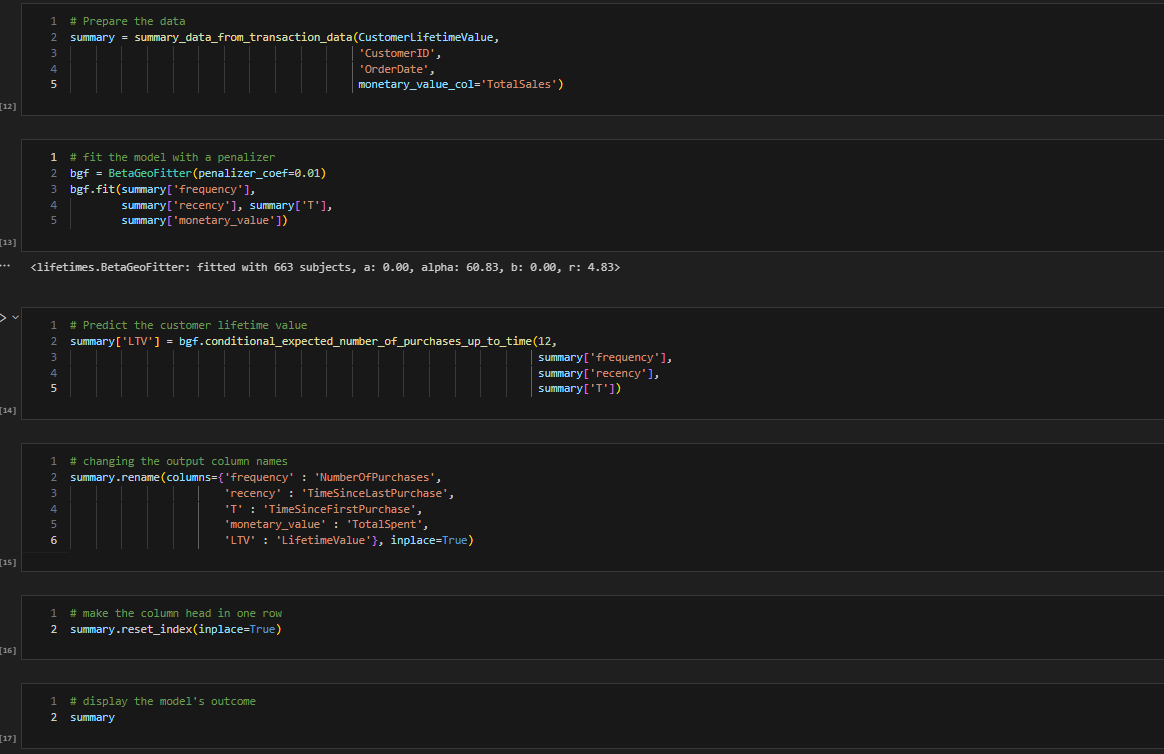Click comment '# Predict the customer lifetime value'

tap(189, 325)
